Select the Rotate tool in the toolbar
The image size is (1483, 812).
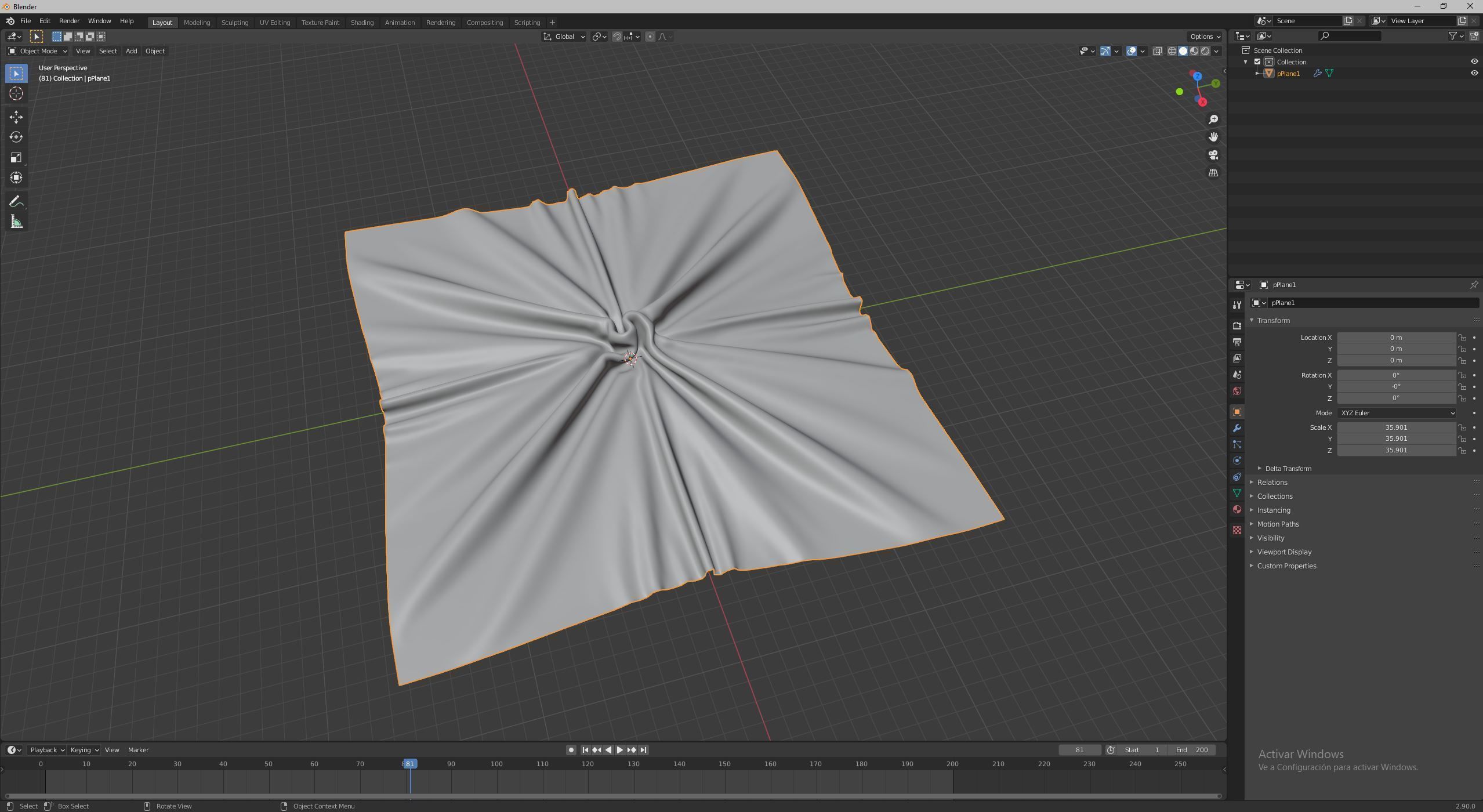pos(16,137)
